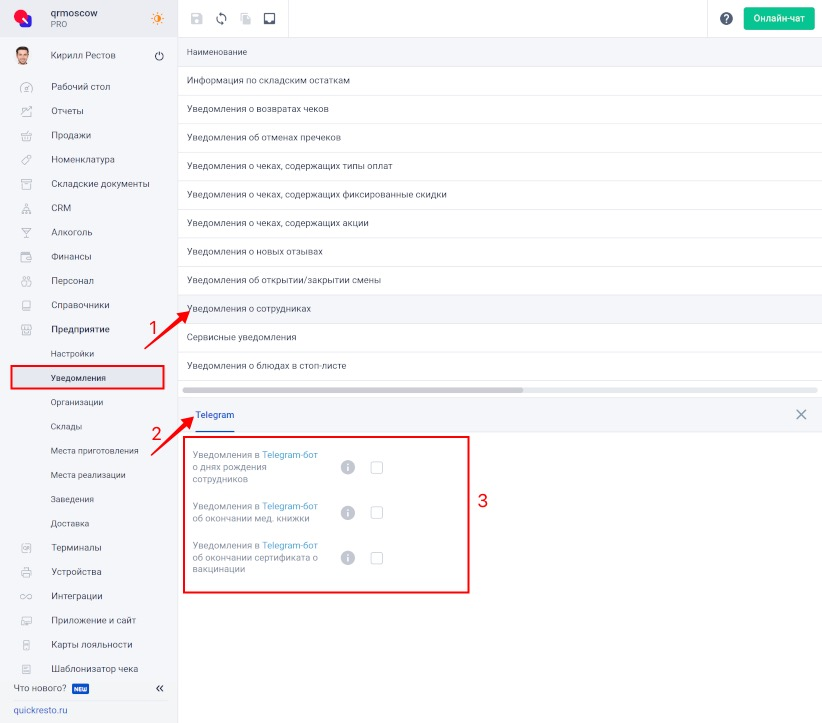Image resolution: width=822 pixels, height=723 pixels.
Task: Select row Информация по складским остаткам
Action: pyautogui.click(x=500, y=81)
